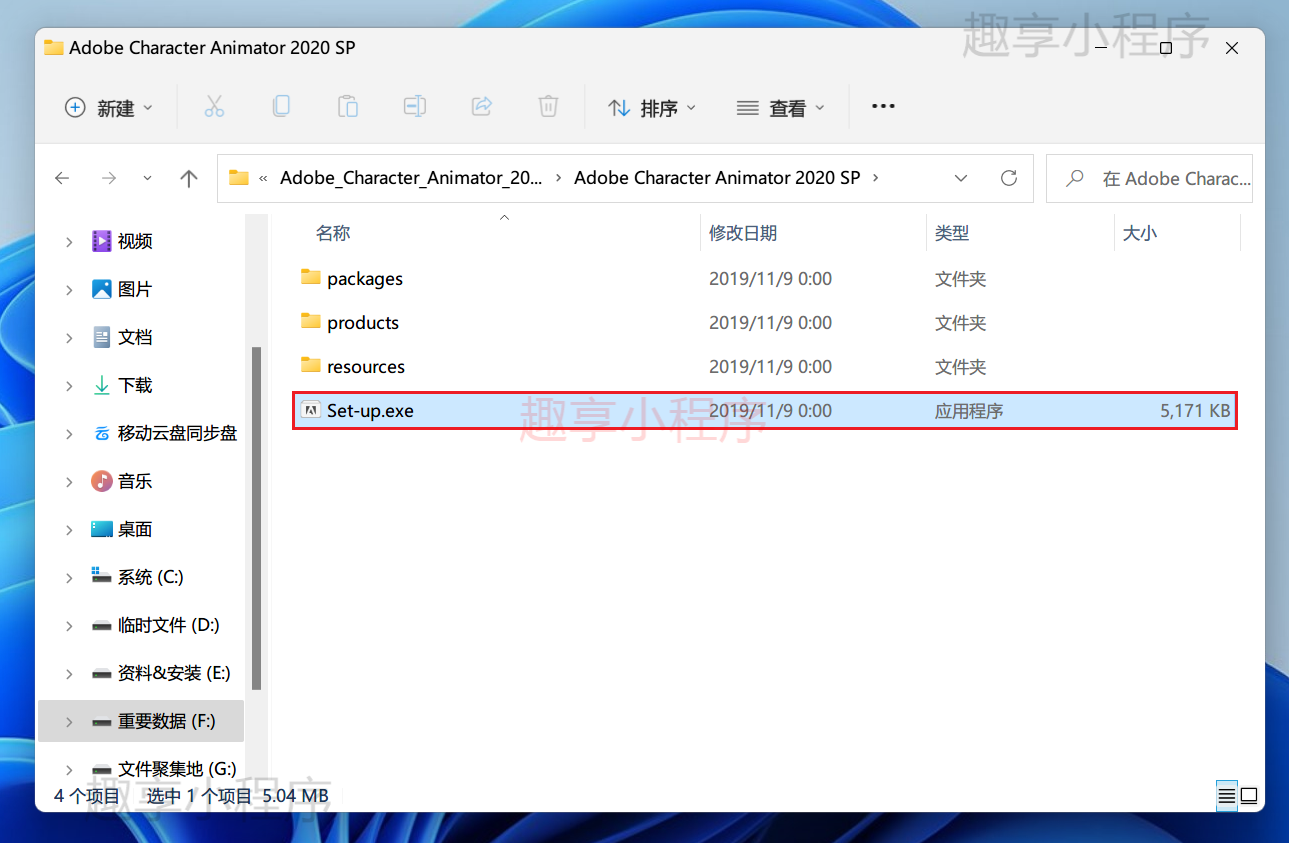Open the 查看 view dropdown
1289x843 pixels.
[781, 107]
